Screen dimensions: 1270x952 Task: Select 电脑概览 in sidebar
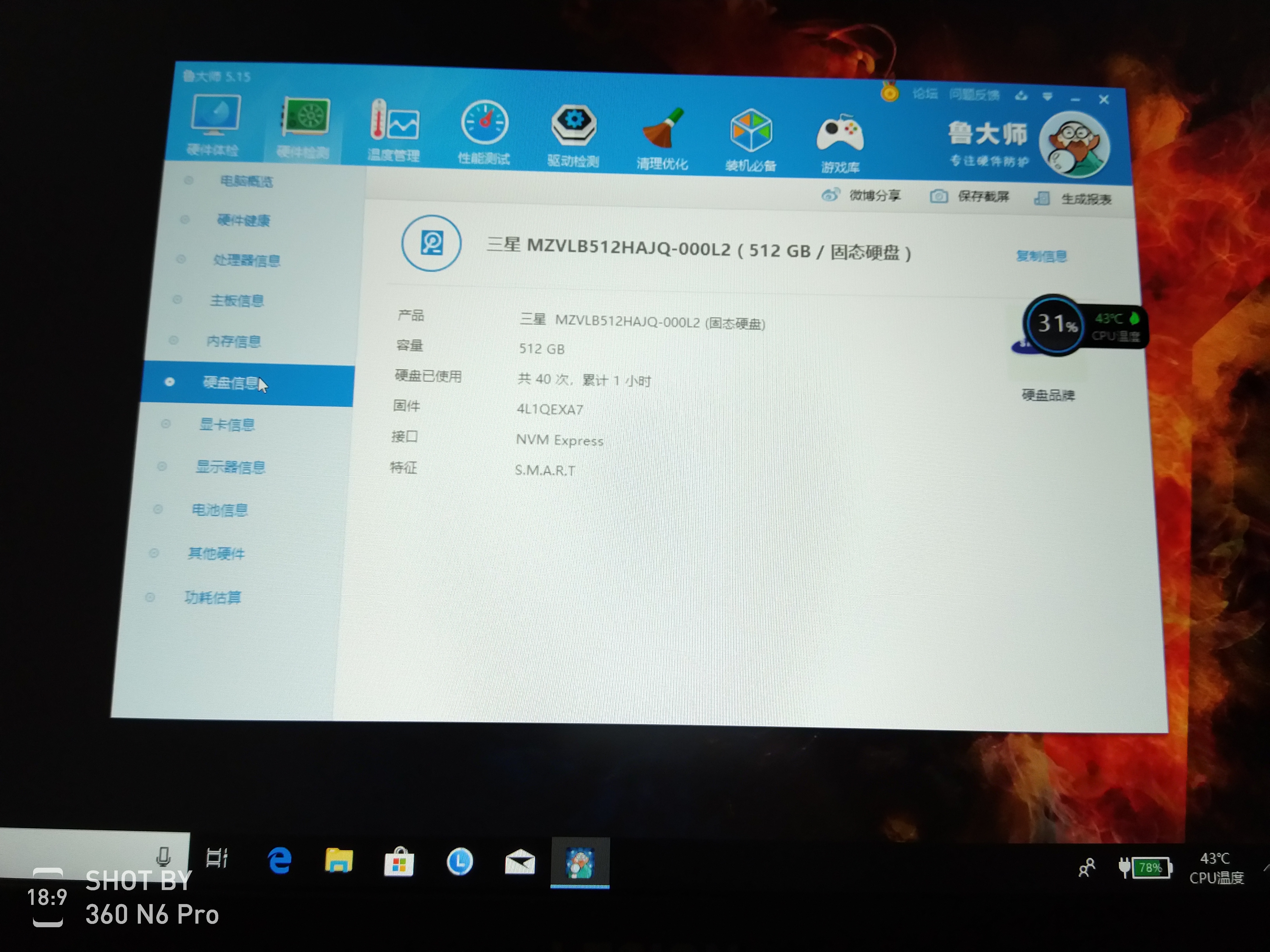click(246, 181)
